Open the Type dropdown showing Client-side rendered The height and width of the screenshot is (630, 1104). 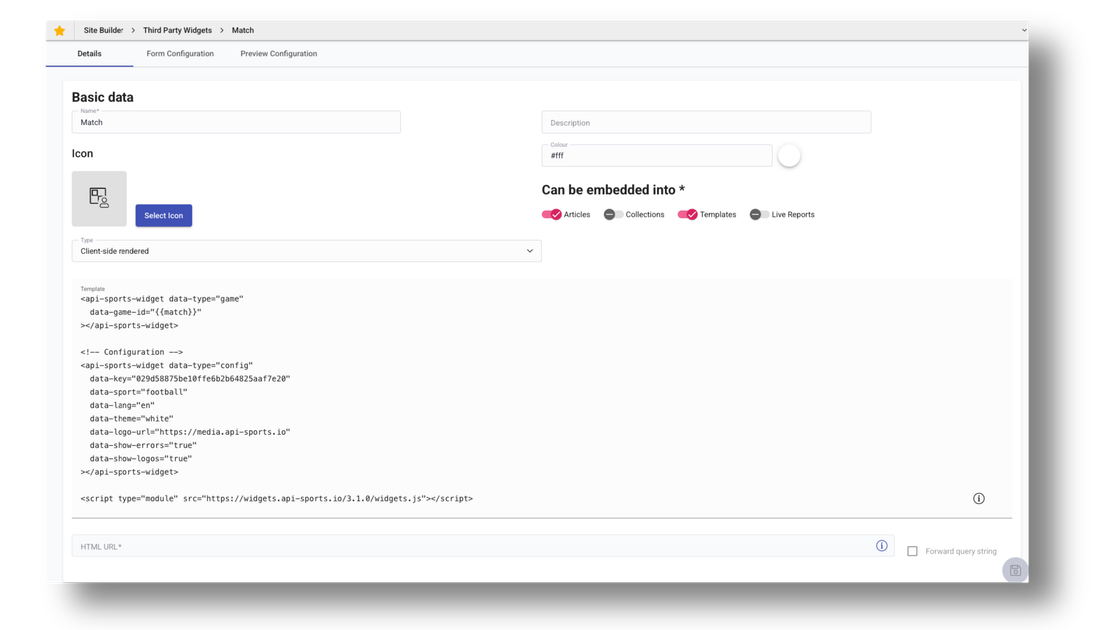[x=306, y=250]
